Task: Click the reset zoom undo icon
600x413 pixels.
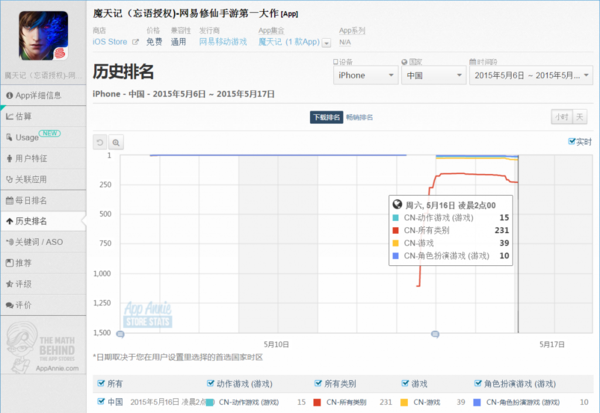Action: pos(100,143)
